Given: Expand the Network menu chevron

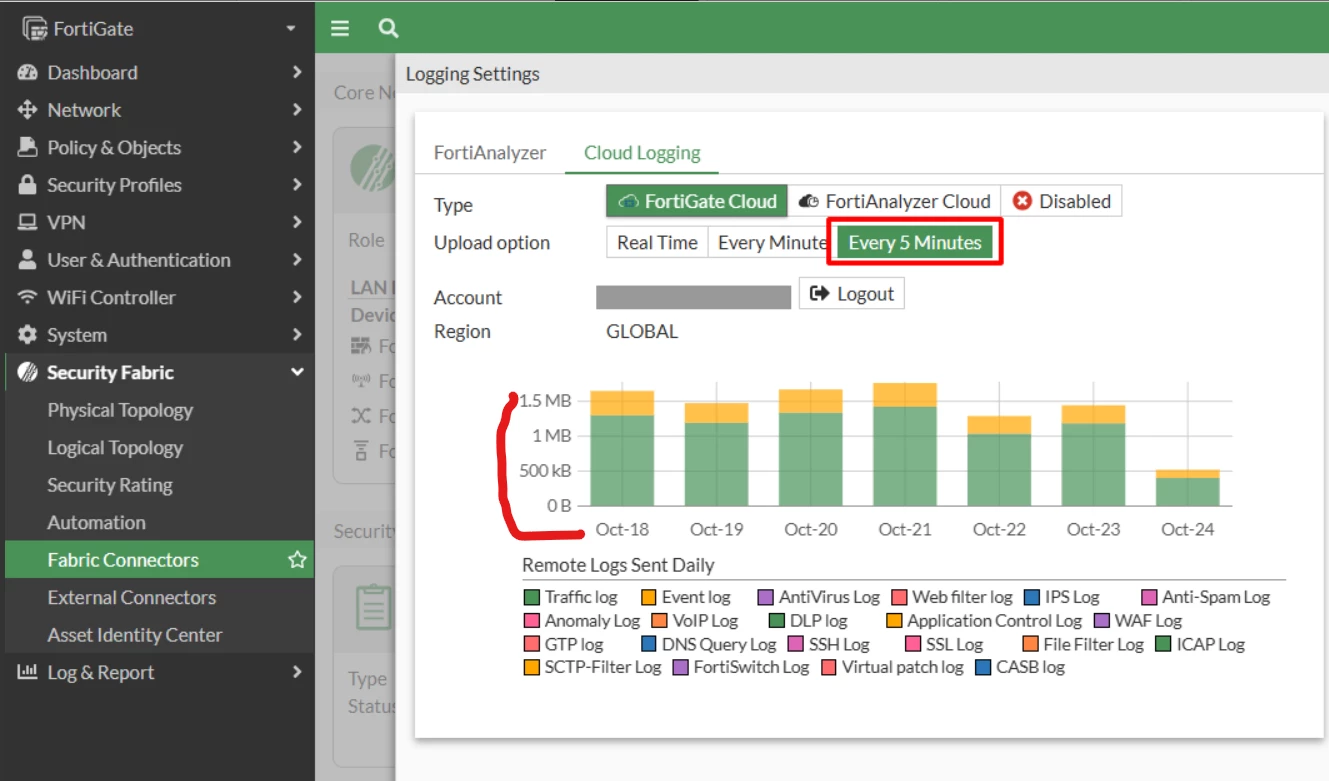Looking at the screenshot, I should [297, 110].
